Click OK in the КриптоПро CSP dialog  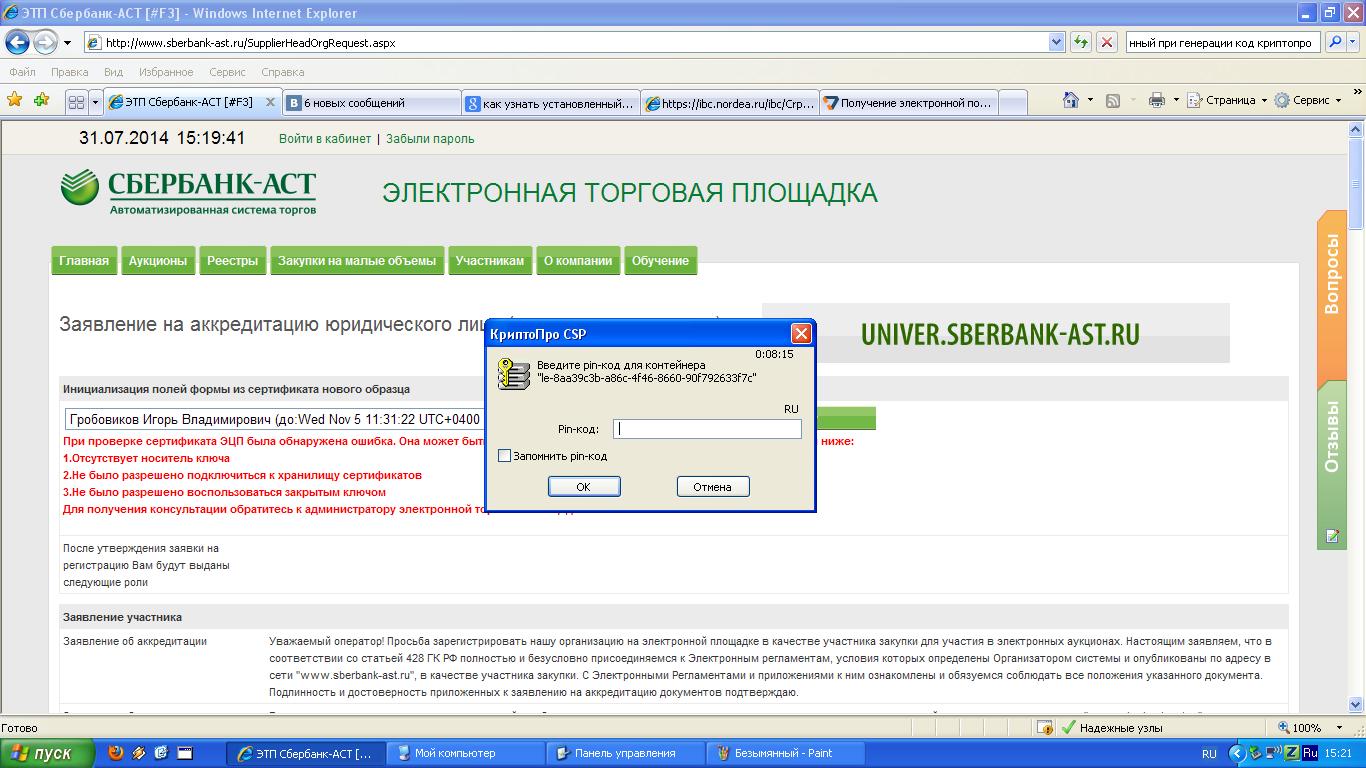584,487
